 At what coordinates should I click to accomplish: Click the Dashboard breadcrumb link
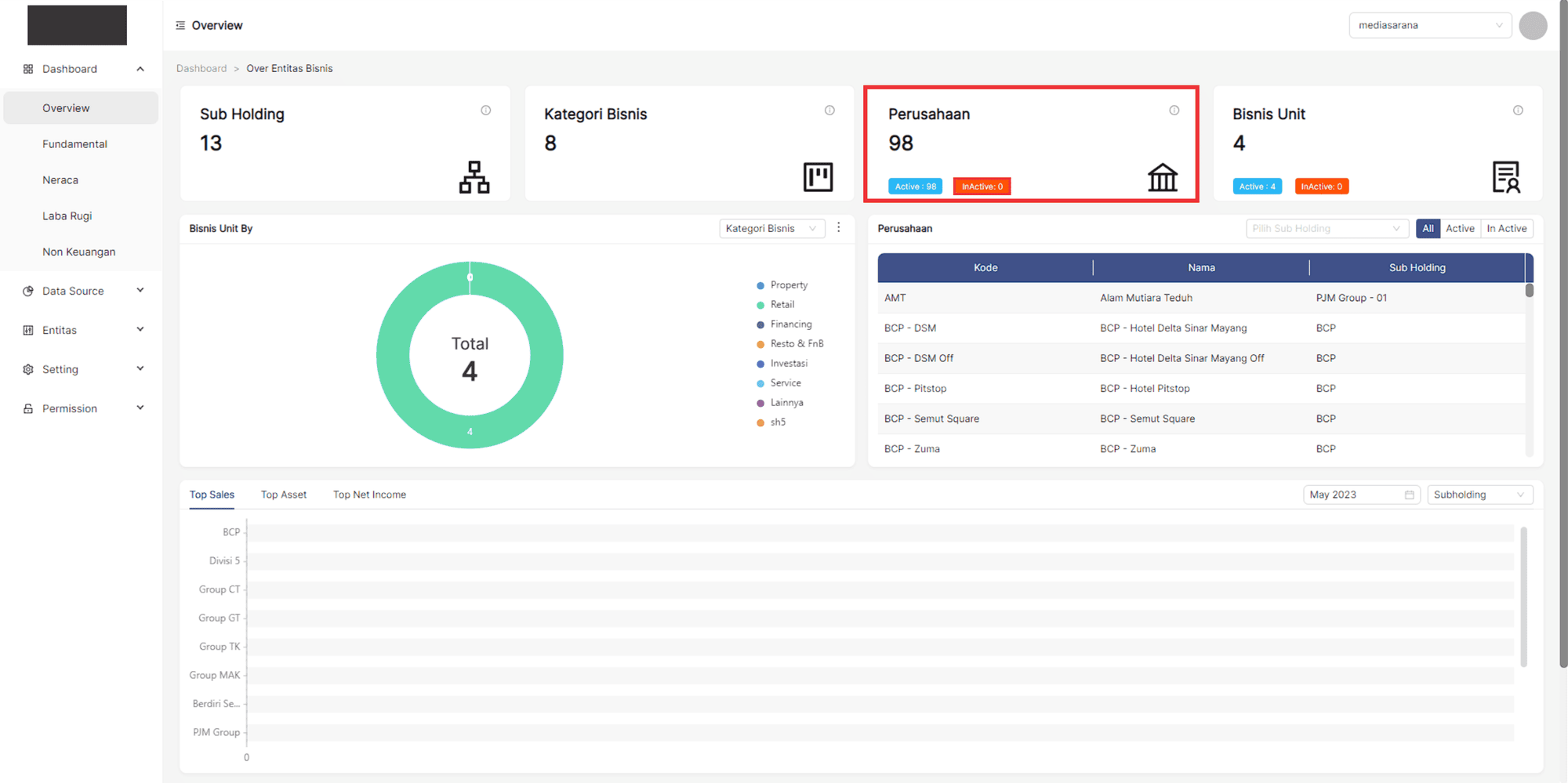pos(201,69)
